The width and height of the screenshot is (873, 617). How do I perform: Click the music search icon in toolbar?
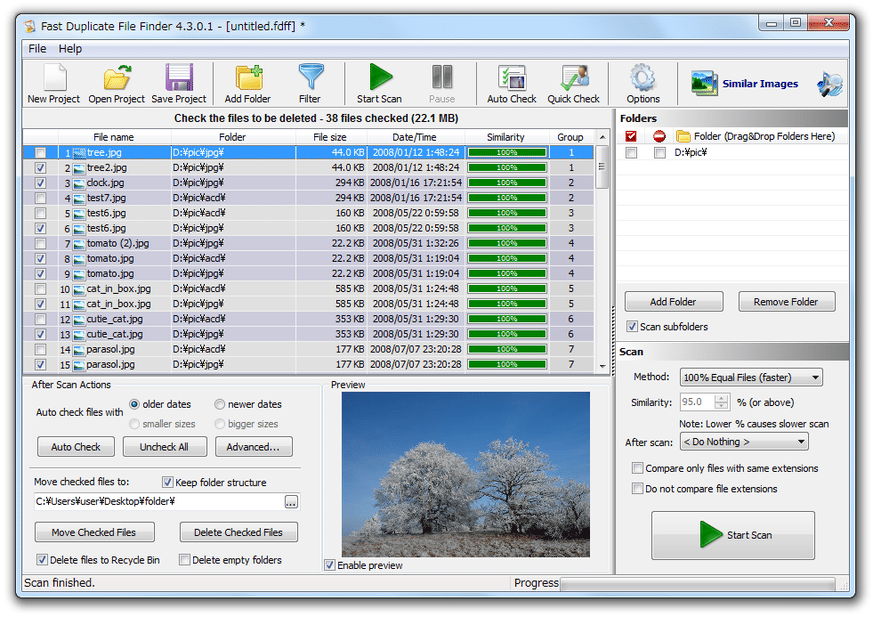(x=830, y=85)
